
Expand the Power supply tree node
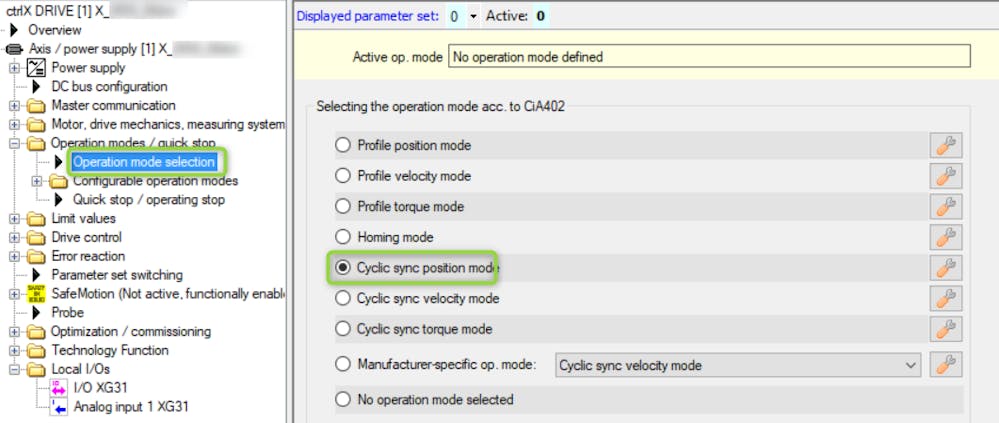click(15, 68)
